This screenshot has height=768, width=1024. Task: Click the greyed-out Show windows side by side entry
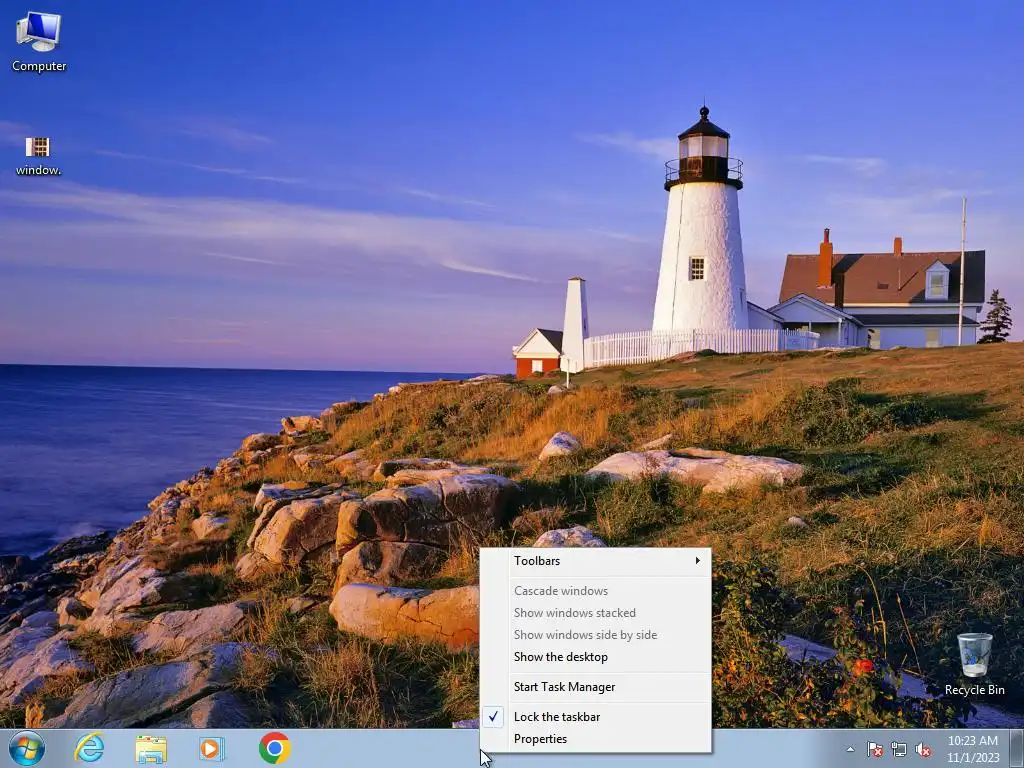[596, 635]
